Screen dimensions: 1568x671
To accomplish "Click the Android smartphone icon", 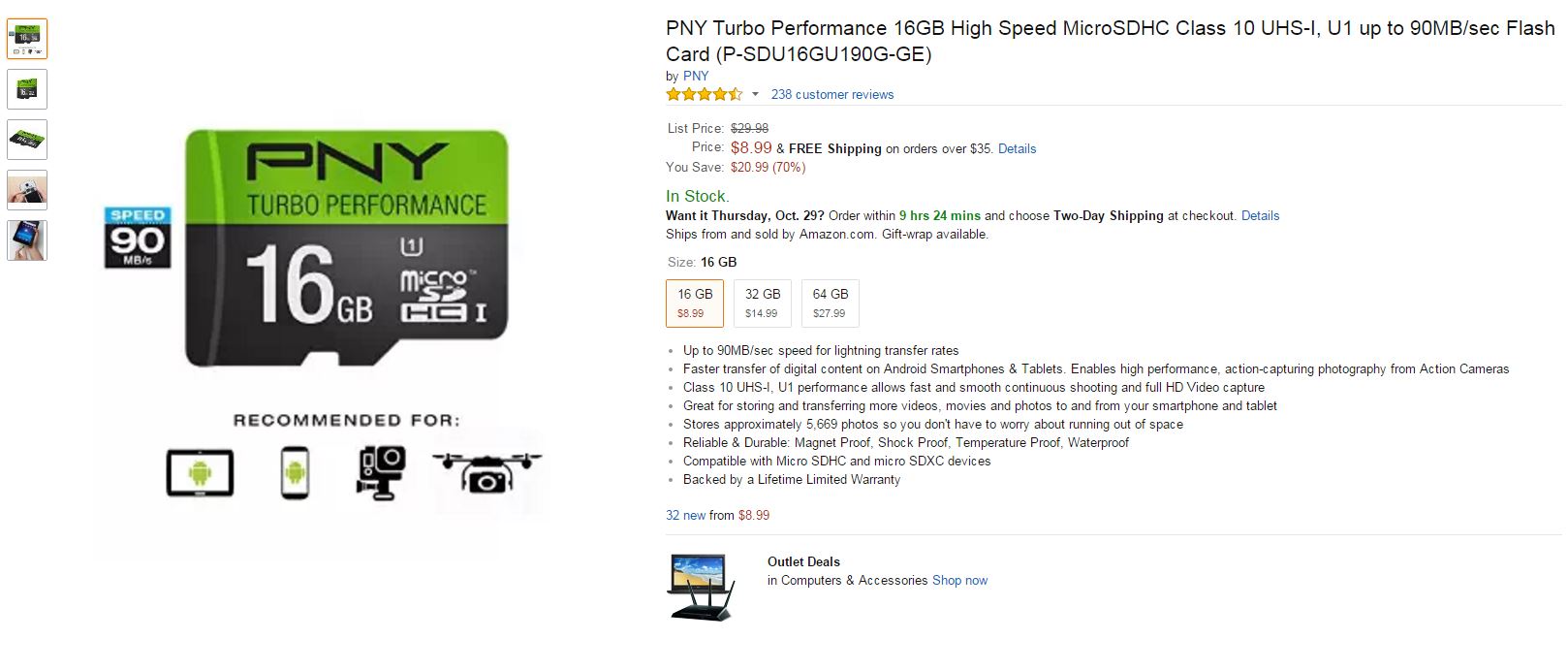I will tap(295, 473).
